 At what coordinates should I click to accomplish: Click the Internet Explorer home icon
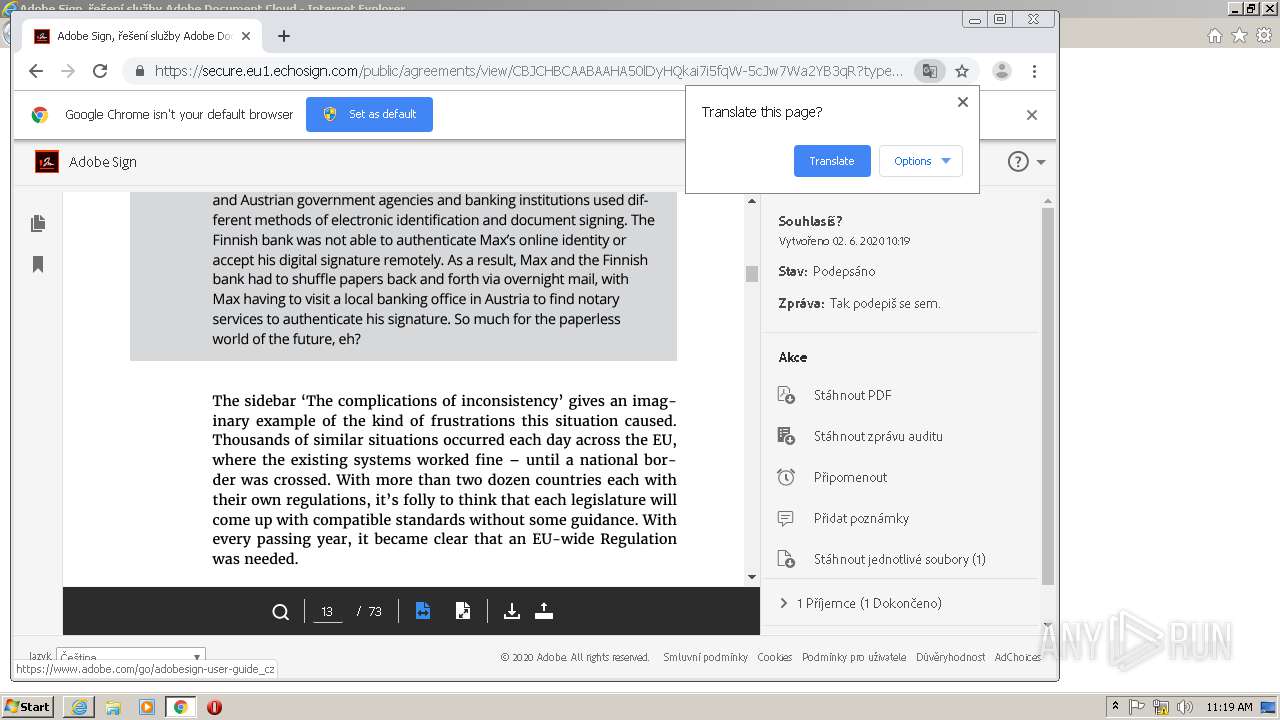coord(1214,35)
